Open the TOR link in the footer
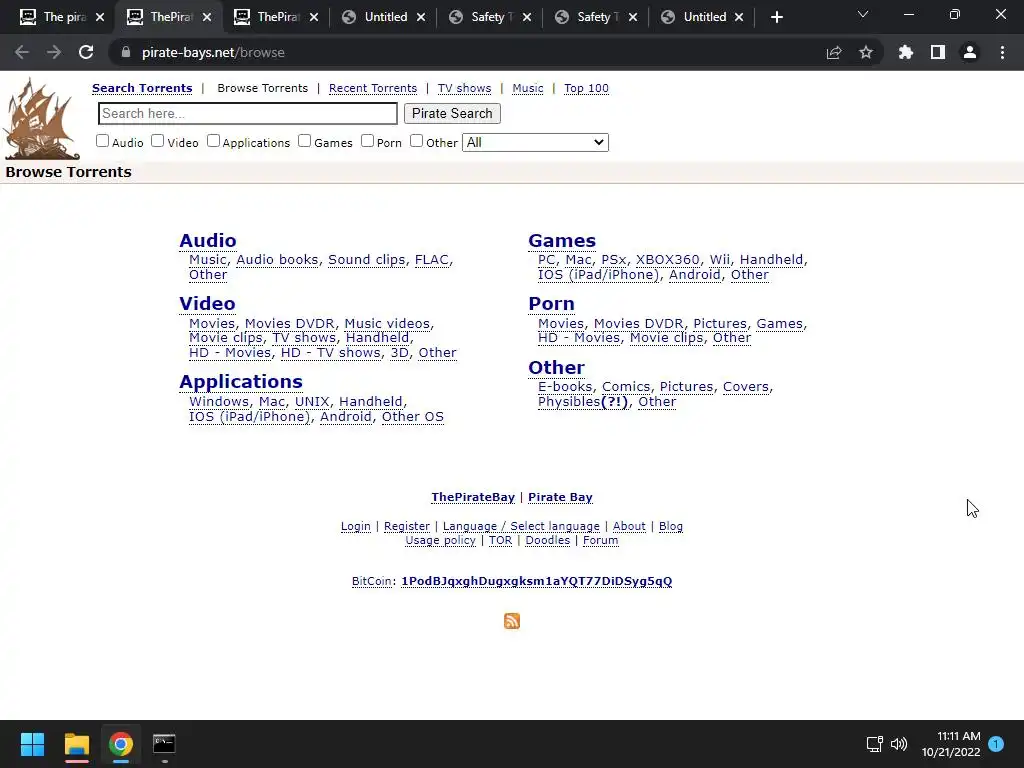Image resolution: width=1024 pixels, height=768 pixels. coord(500,541)
